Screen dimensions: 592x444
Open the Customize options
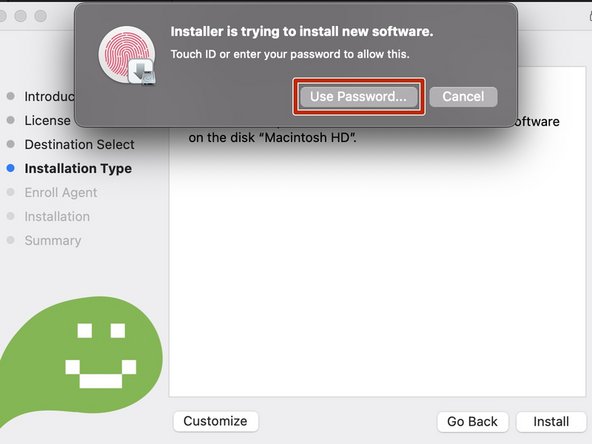click(x=216, y=421)
